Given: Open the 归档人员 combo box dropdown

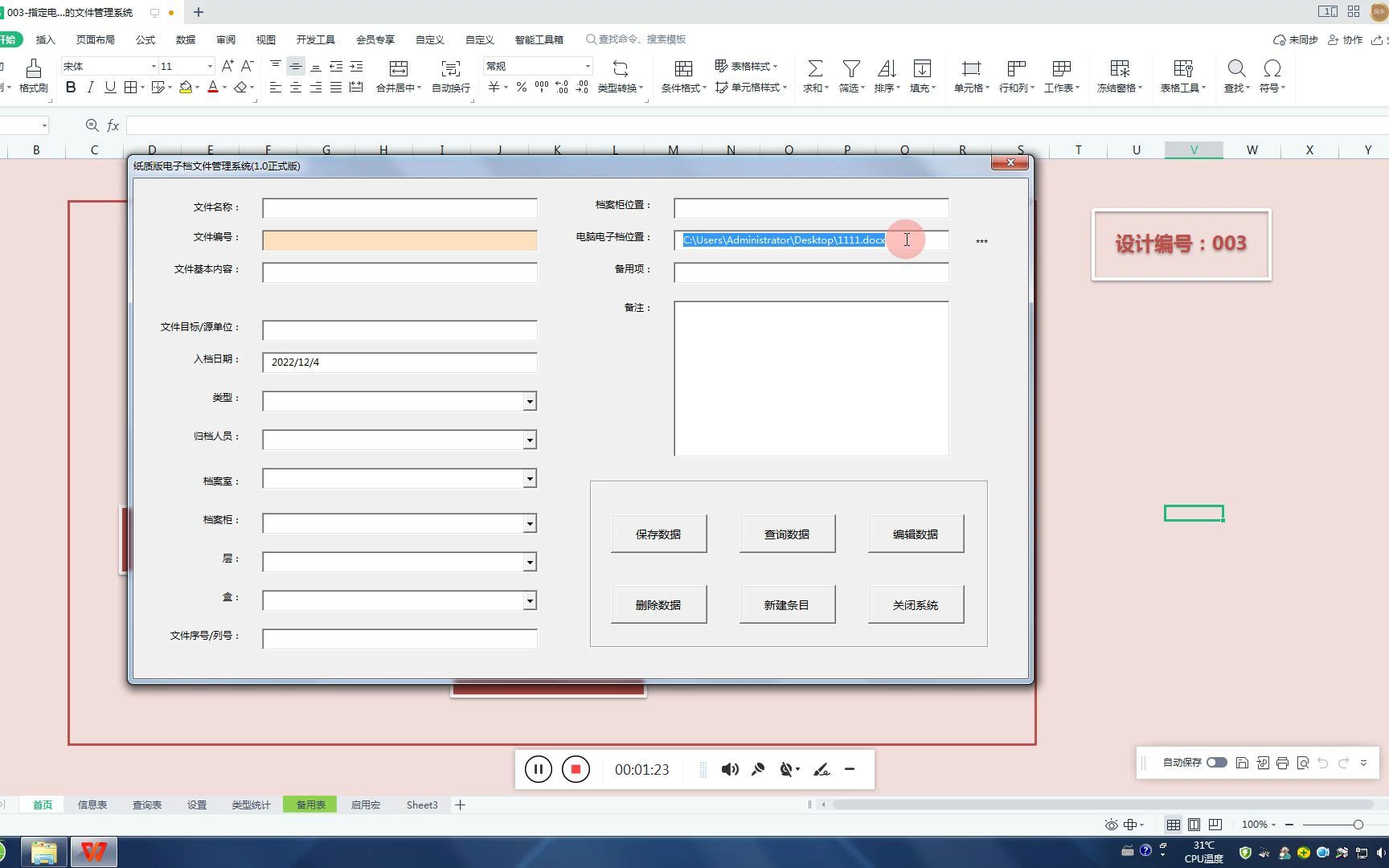Looking at the screenshot, I should [x=530, y=440].
